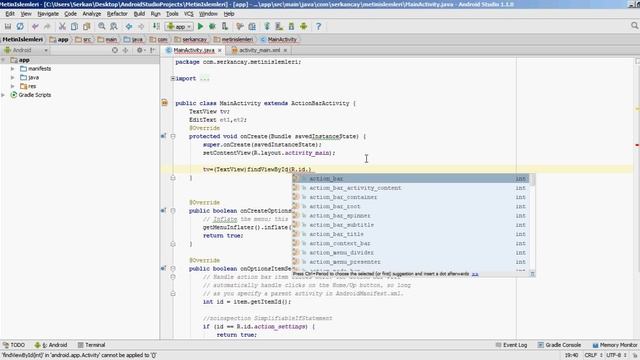Click the Synchronize refresh icon

pos(20,27)
